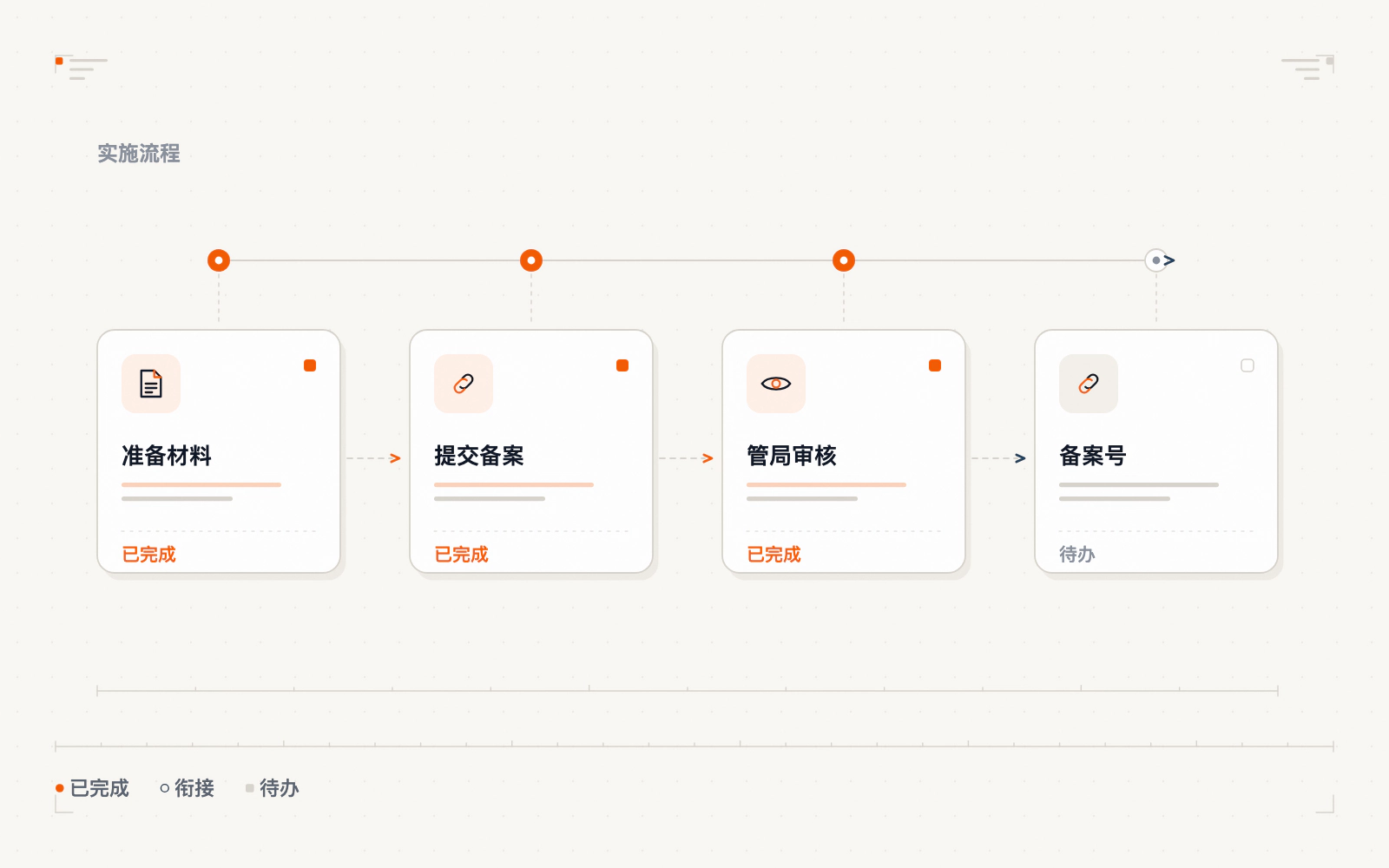The image size is (1389, 868).
Task: Click the eye icon on 管局审核 card
Action: (x=776, y=384)
